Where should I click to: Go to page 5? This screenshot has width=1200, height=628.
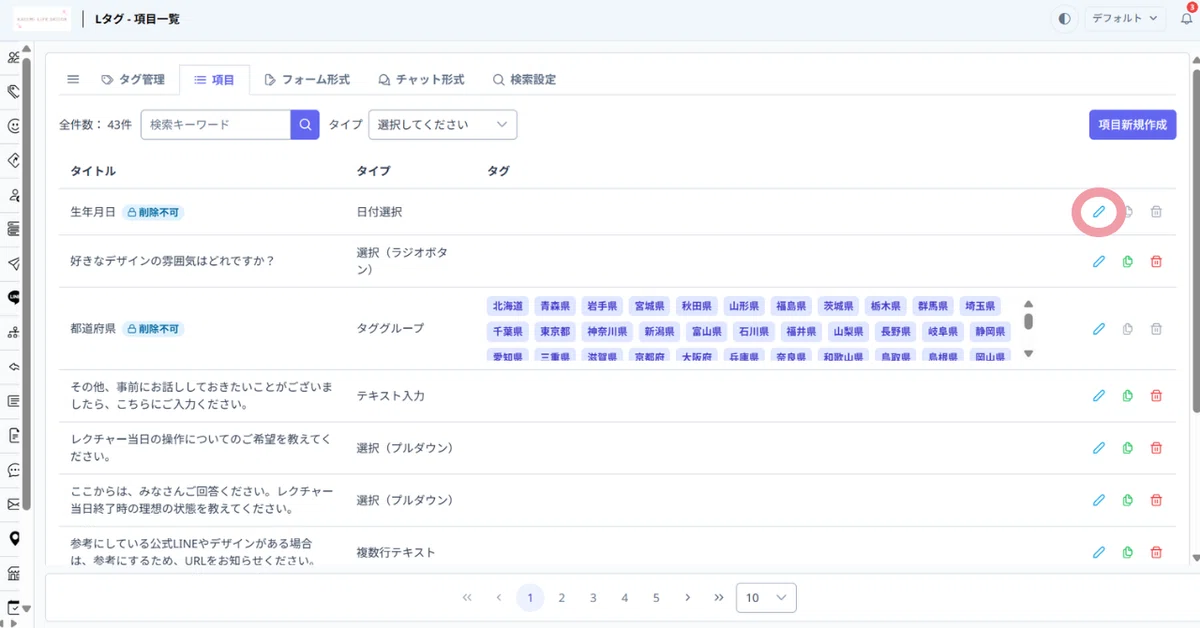coord(656,598)
